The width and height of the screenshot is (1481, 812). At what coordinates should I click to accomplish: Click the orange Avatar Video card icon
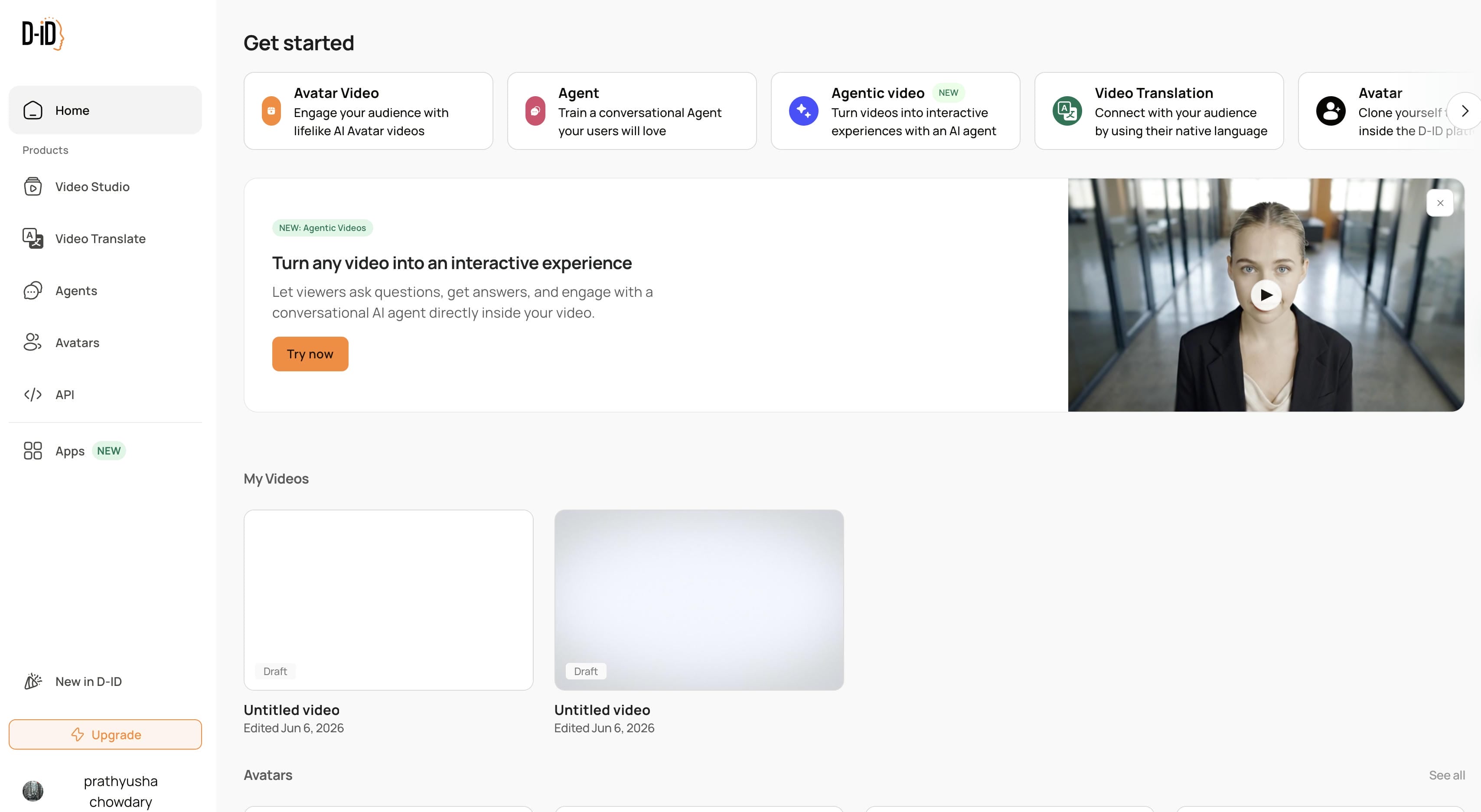point(271,111)
